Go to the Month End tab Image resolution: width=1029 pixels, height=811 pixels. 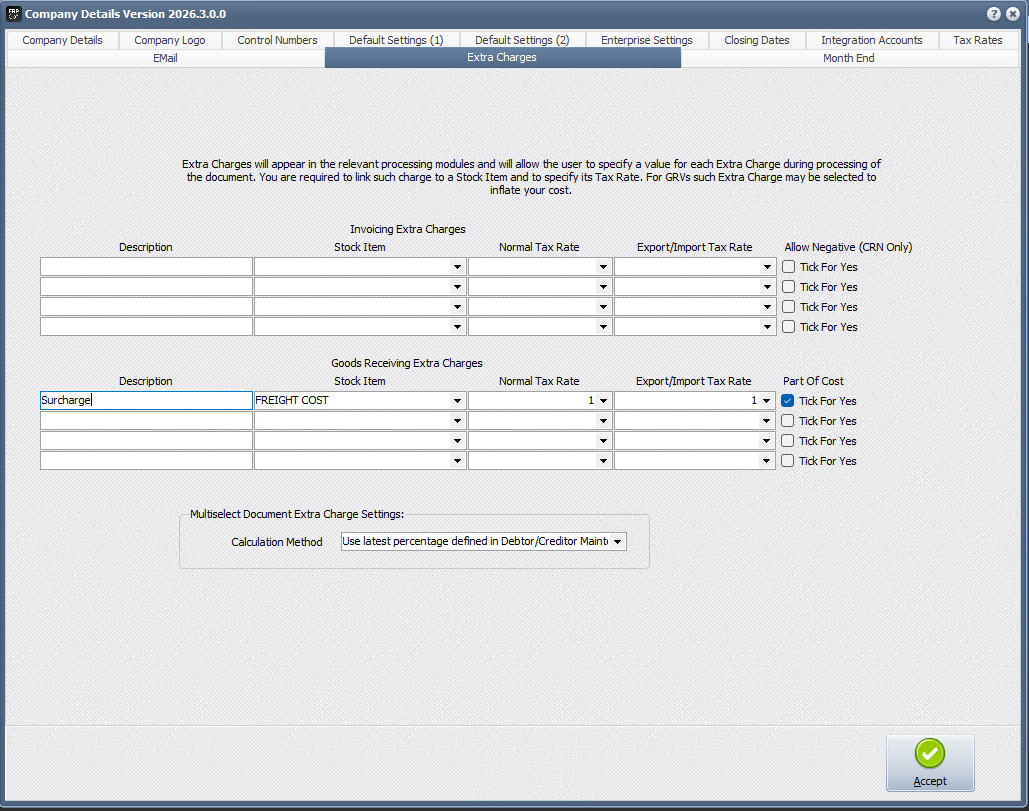click(x=848, y=58)
